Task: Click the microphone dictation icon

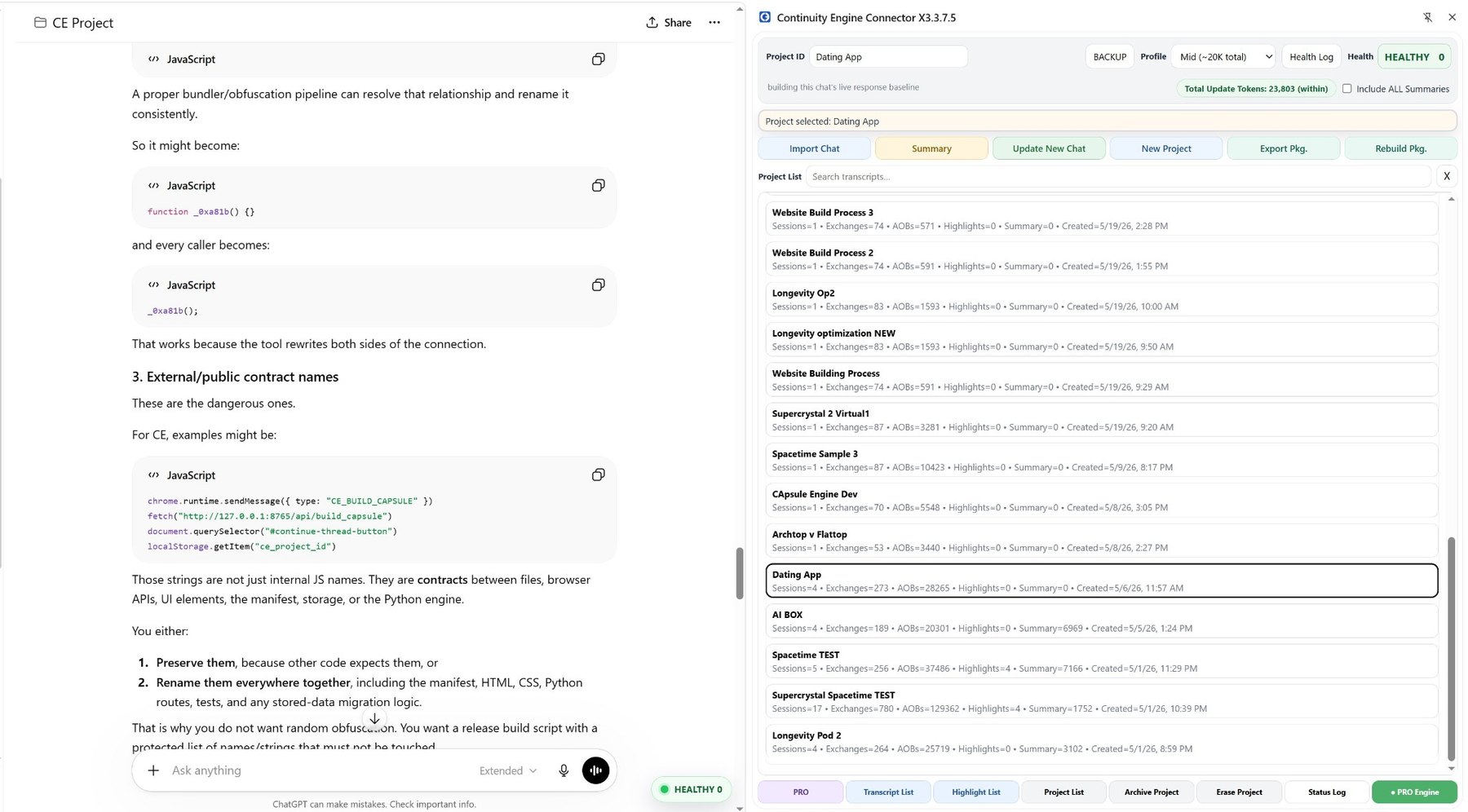Action: (x=564, y=770)
